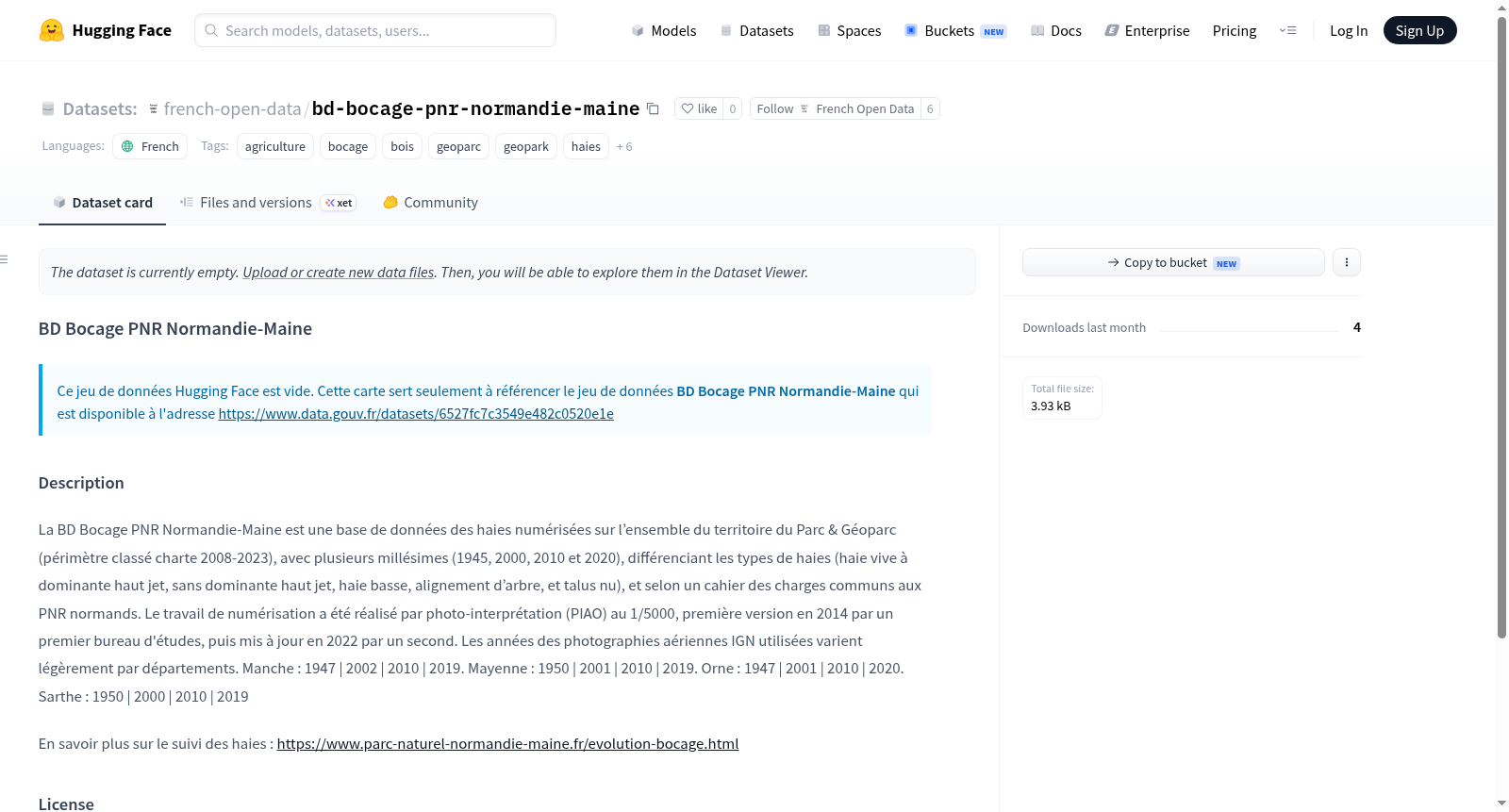Open the parc-naturel-normandie-maine evolution-bocage link
Screen dimensions: 1509x812
[507, 743]
